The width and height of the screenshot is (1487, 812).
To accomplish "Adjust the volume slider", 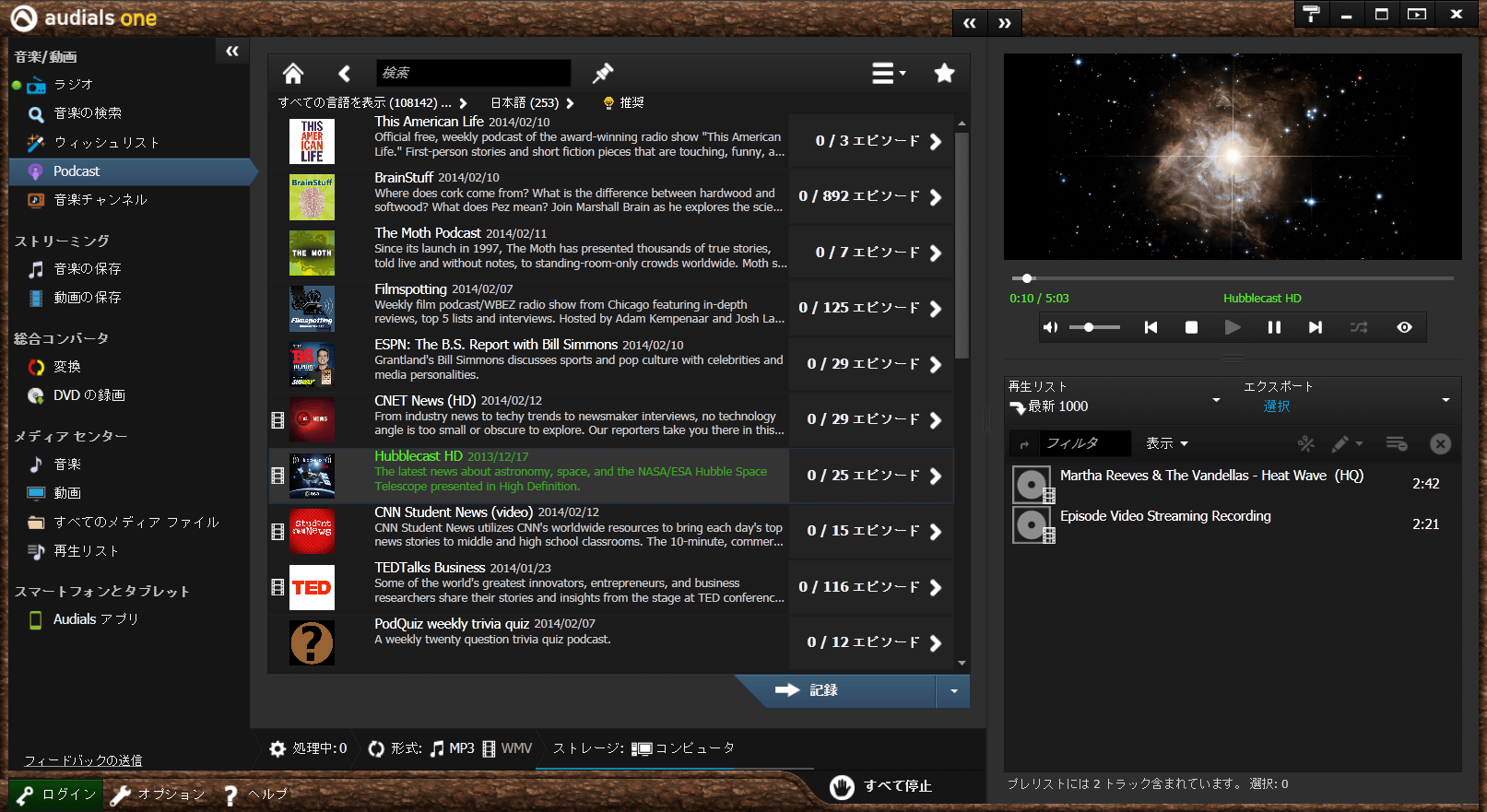I will tap(1094, 327).
